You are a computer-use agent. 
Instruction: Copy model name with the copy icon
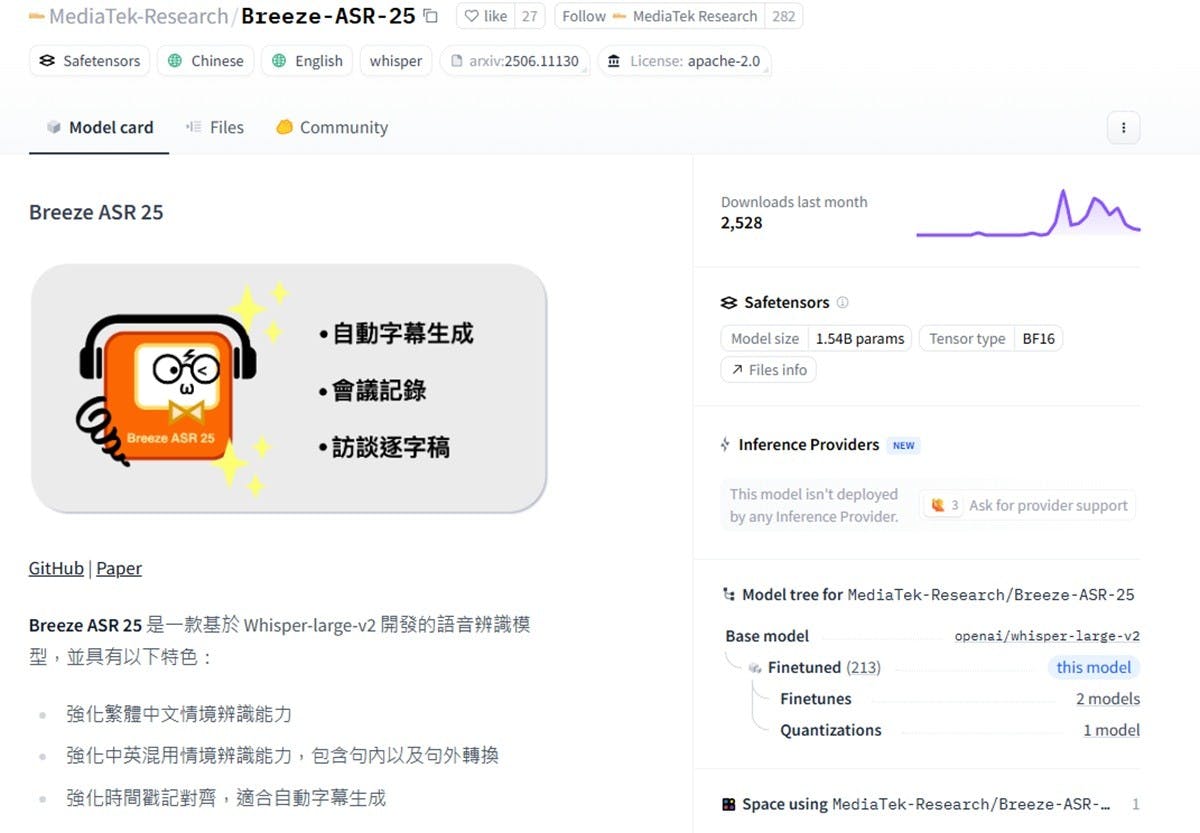[x=430, y=16]
